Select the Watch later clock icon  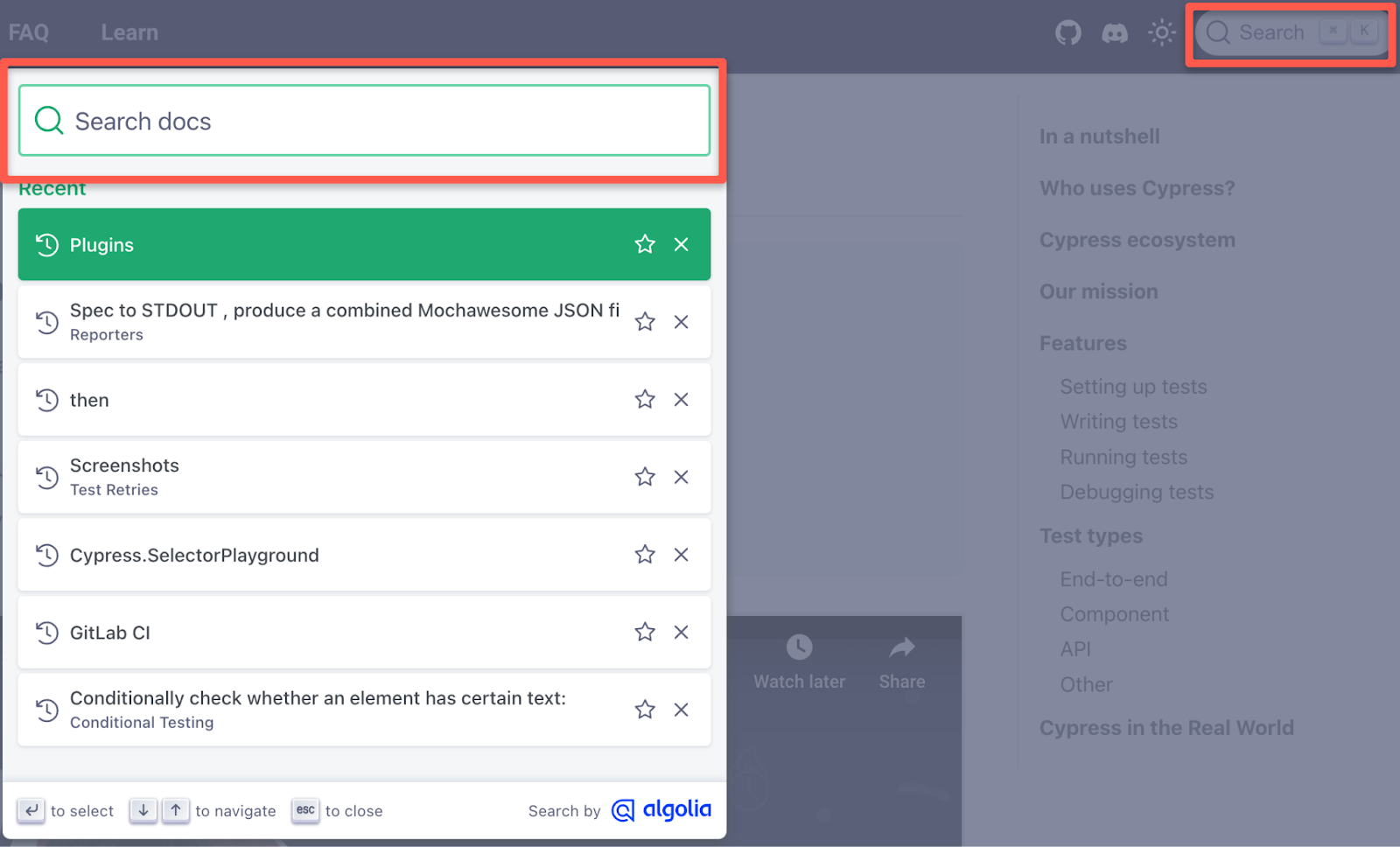coord(798,647)
